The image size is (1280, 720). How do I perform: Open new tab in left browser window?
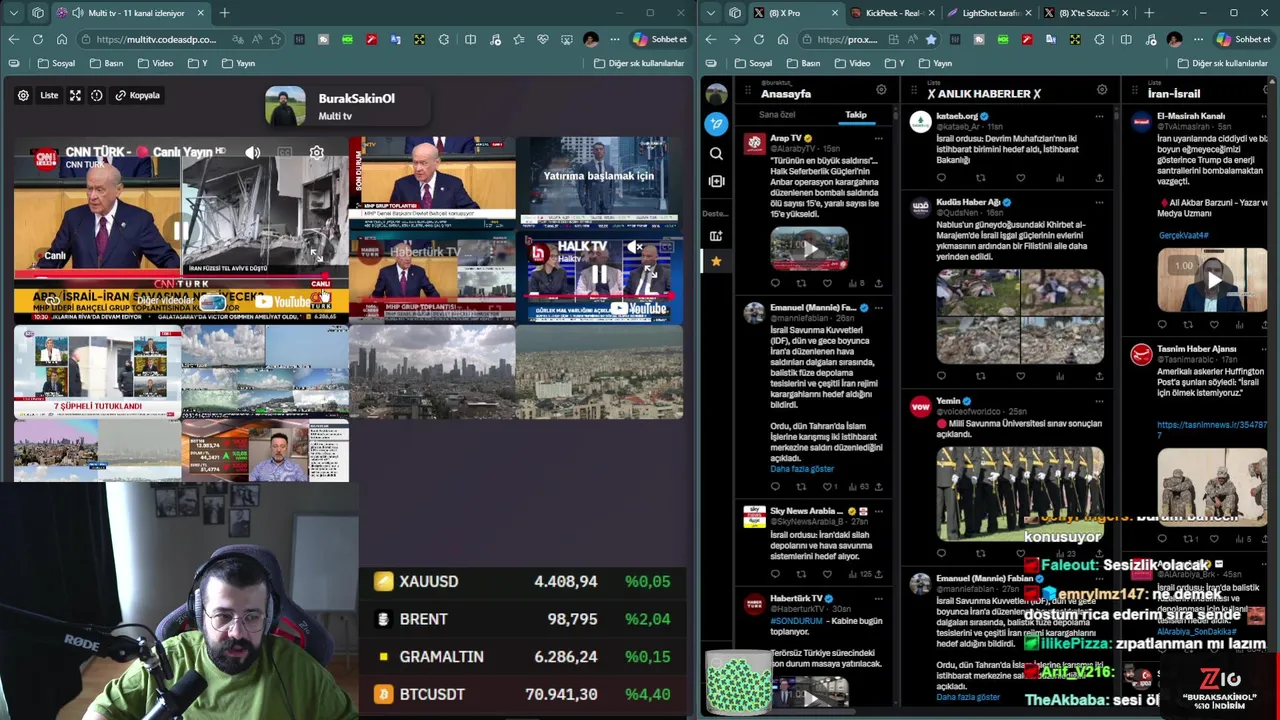[224, 13]
